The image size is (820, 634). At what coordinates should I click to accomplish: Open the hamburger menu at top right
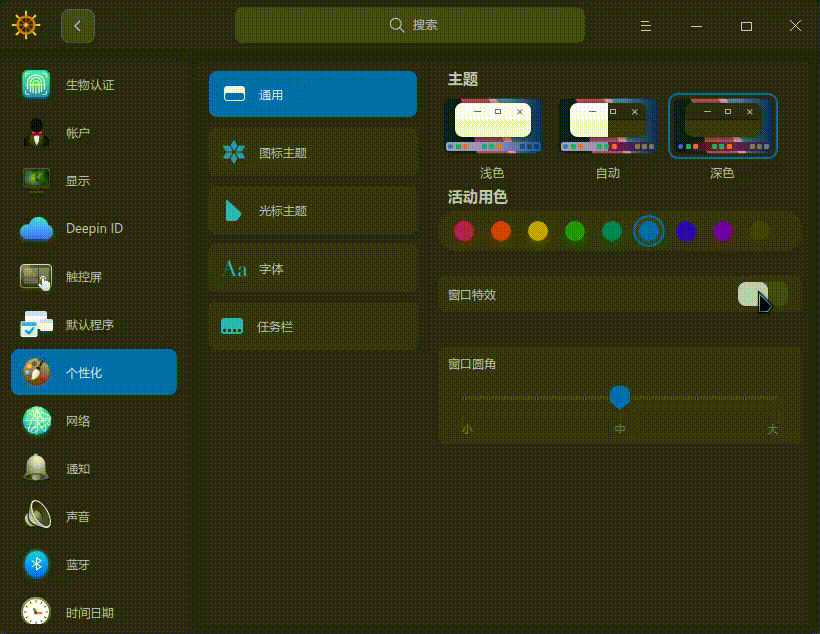click(646, 27)
